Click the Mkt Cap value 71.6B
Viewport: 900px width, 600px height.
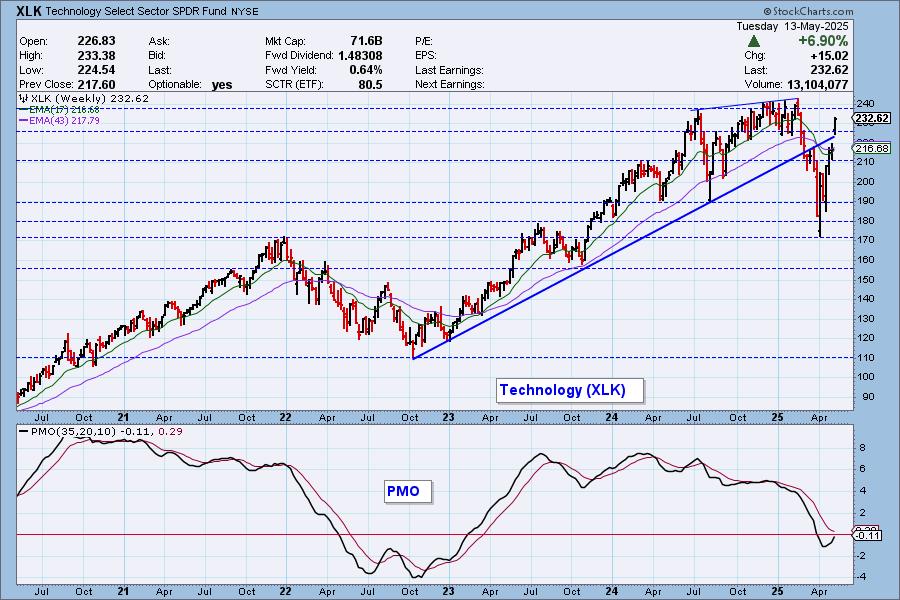pyautogui.click(x=366, y=41)
